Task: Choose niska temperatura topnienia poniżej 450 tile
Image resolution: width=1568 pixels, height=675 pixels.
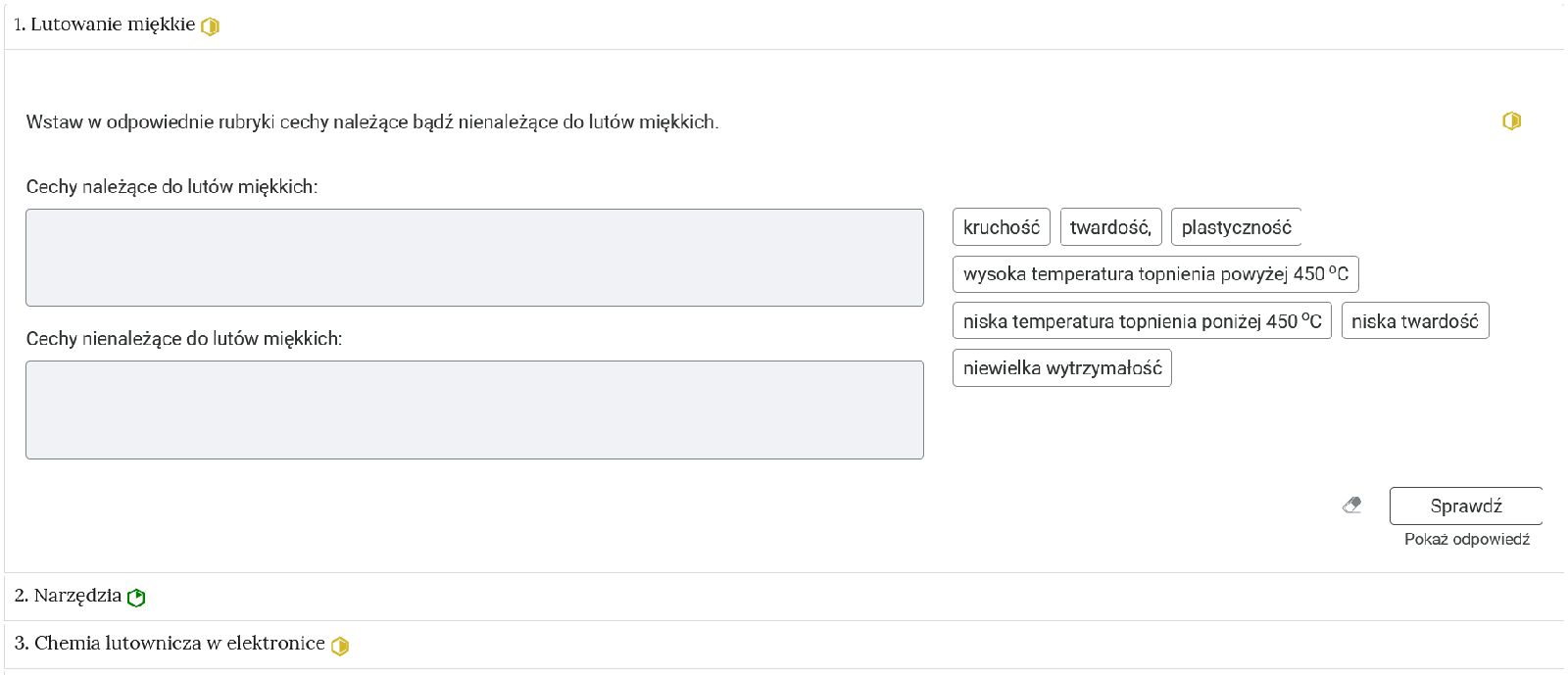Action: coord(1142,321)
